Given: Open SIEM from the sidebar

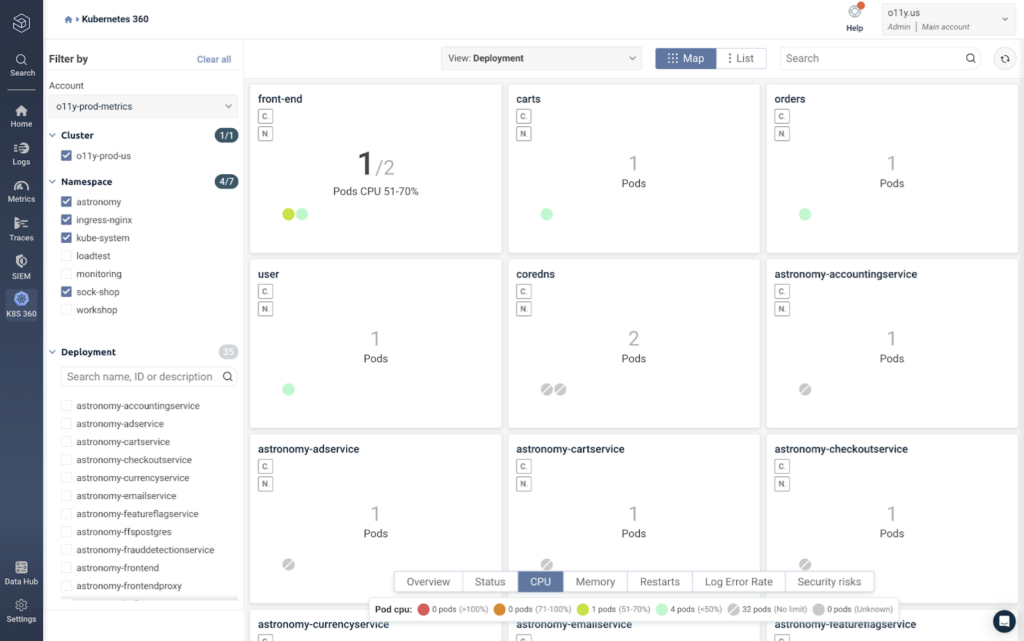Looking at the screenshot, I should click(x=21, y=267).
